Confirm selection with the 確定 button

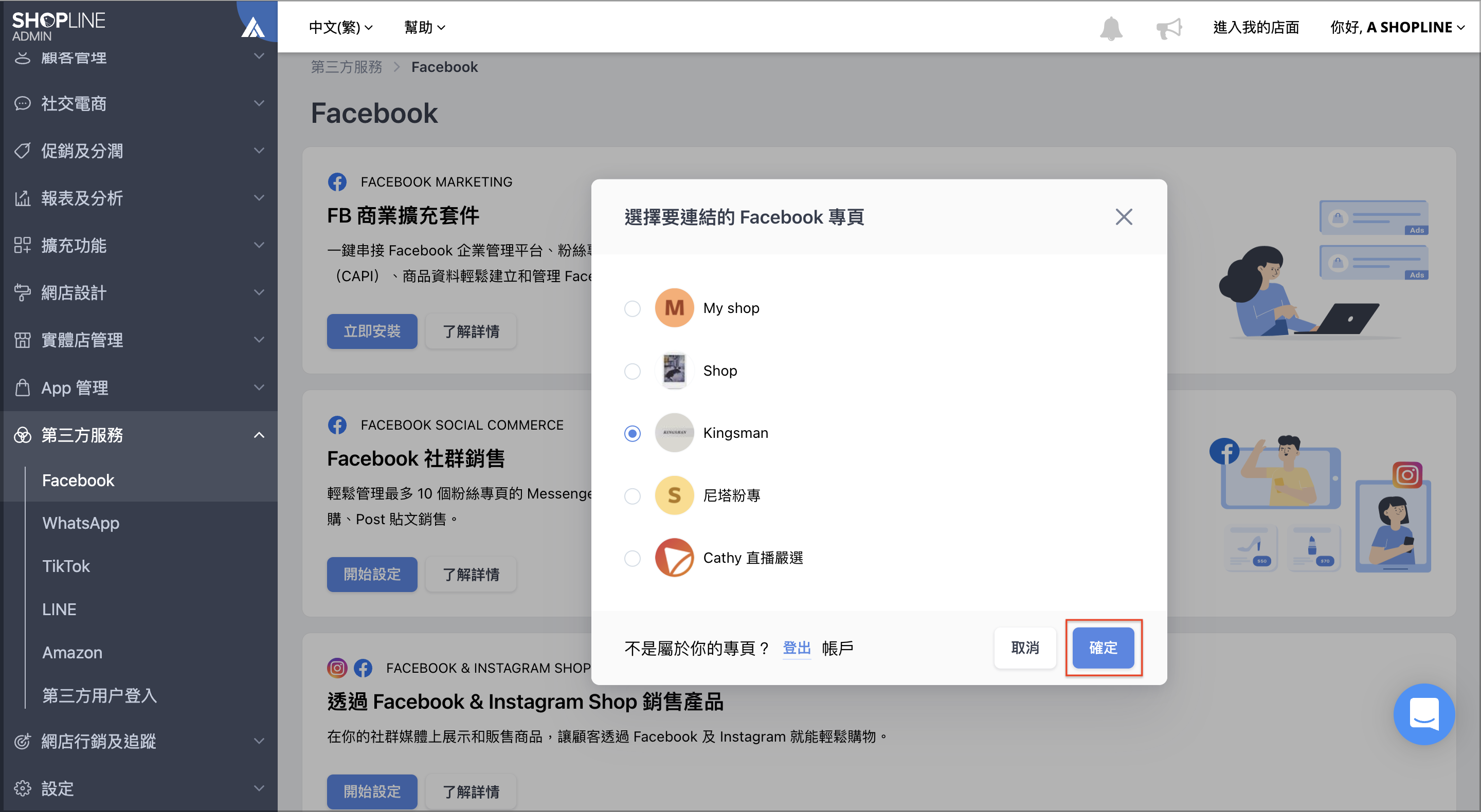click(1103, 648)
